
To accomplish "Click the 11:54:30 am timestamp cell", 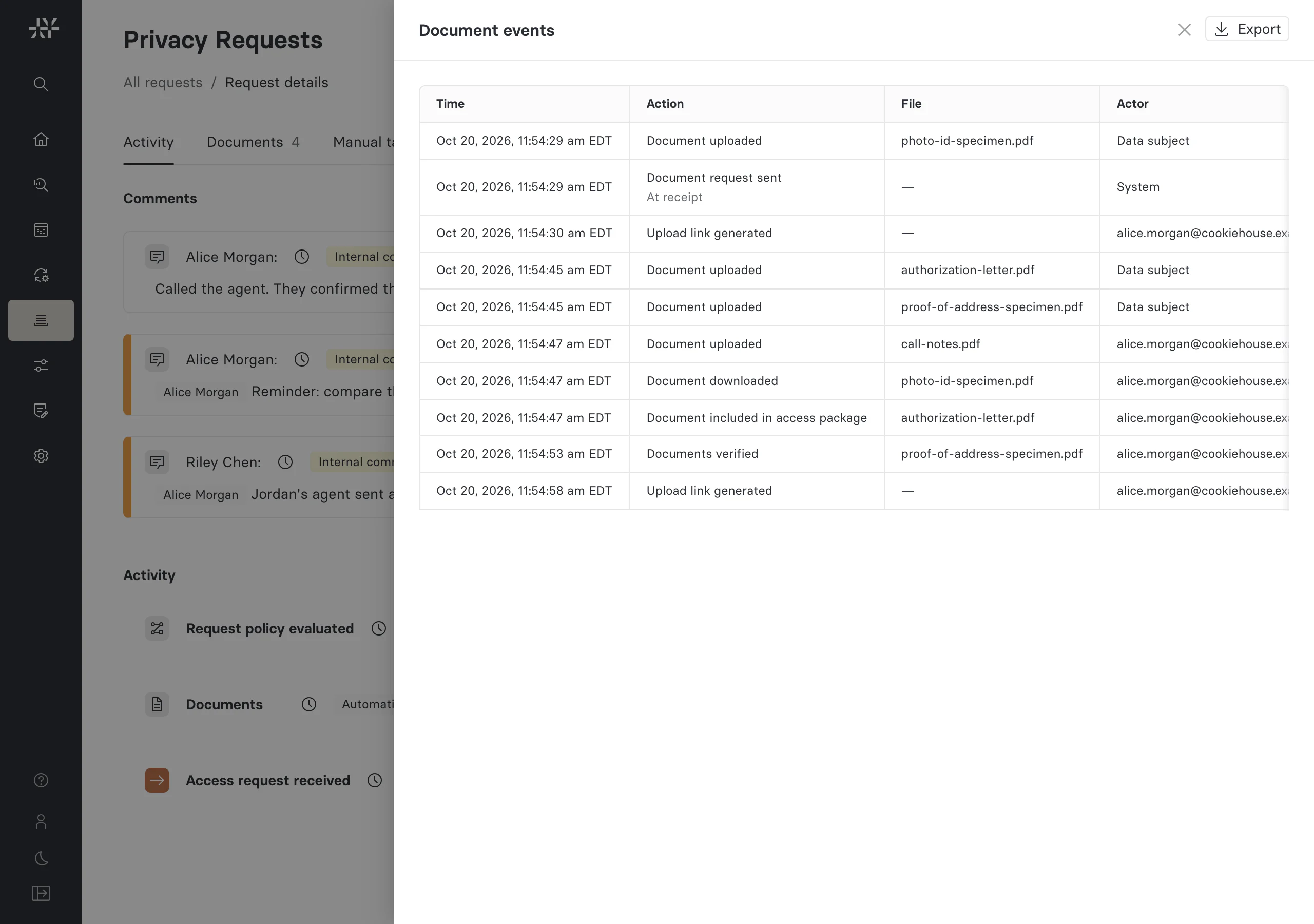I will coord(524,234).
